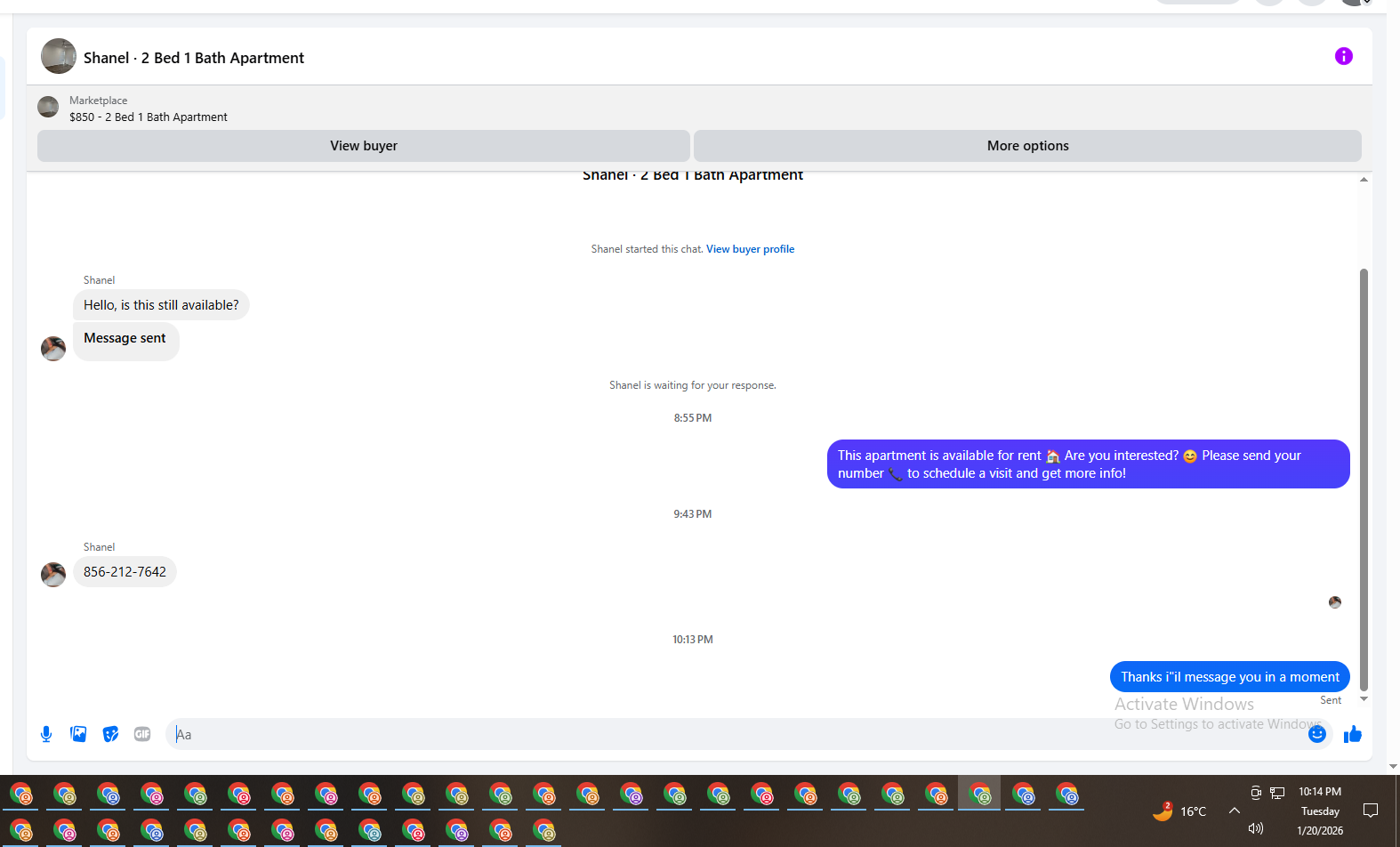Screen dimensions: 1400x847
Task: Open the emoji picker in the message box
Action: click(1317, 734)
